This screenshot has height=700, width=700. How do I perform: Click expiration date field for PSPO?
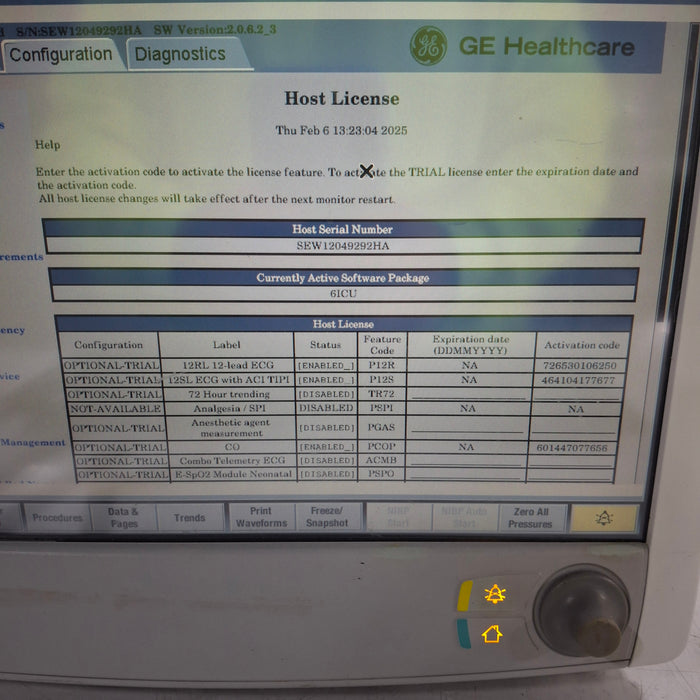tap(465, 474)
